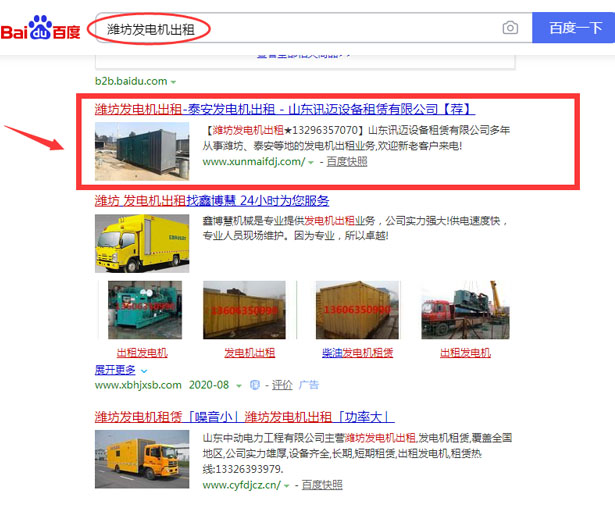Click the 柴油发电机租赁 image link
Image resolution: width=615 pixels, height=520 pixels.
(357, 353)
